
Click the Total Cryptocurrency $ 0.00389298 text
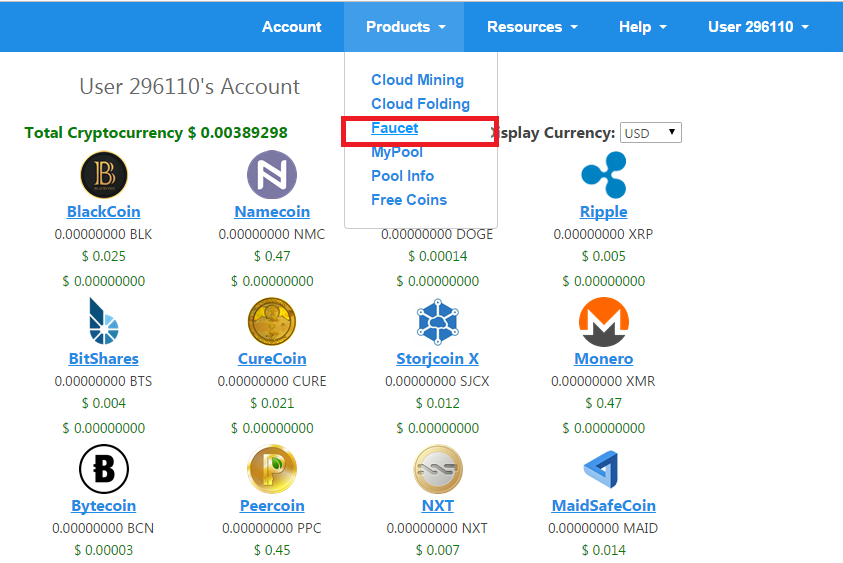[x=156, y=133]
